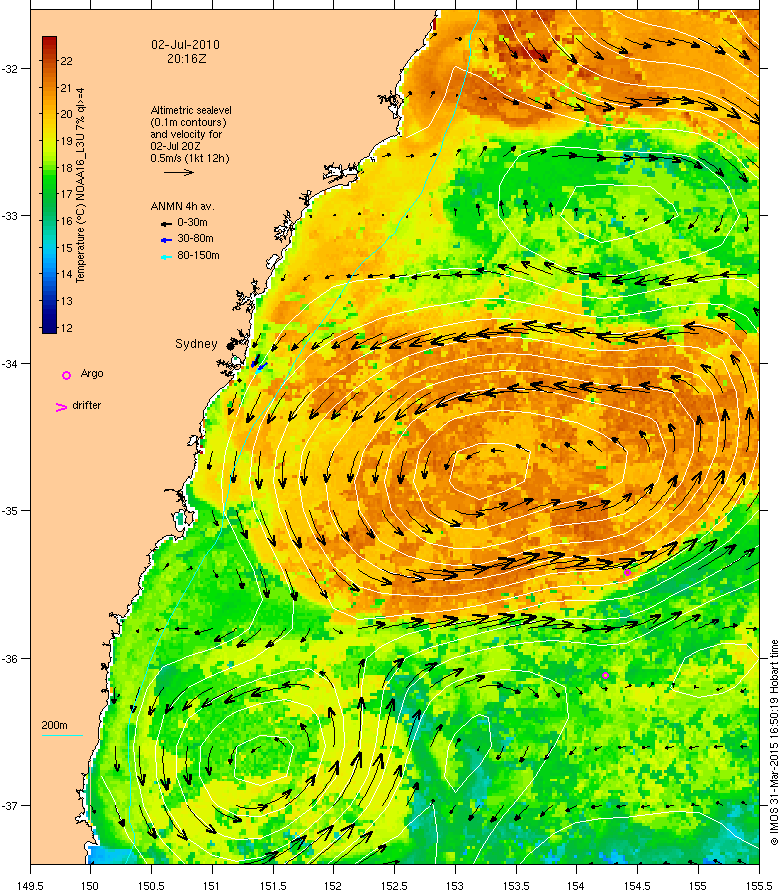
Task: Click the 155 longitude axis label
Action: pyautogui.click(x=697, y=885)
